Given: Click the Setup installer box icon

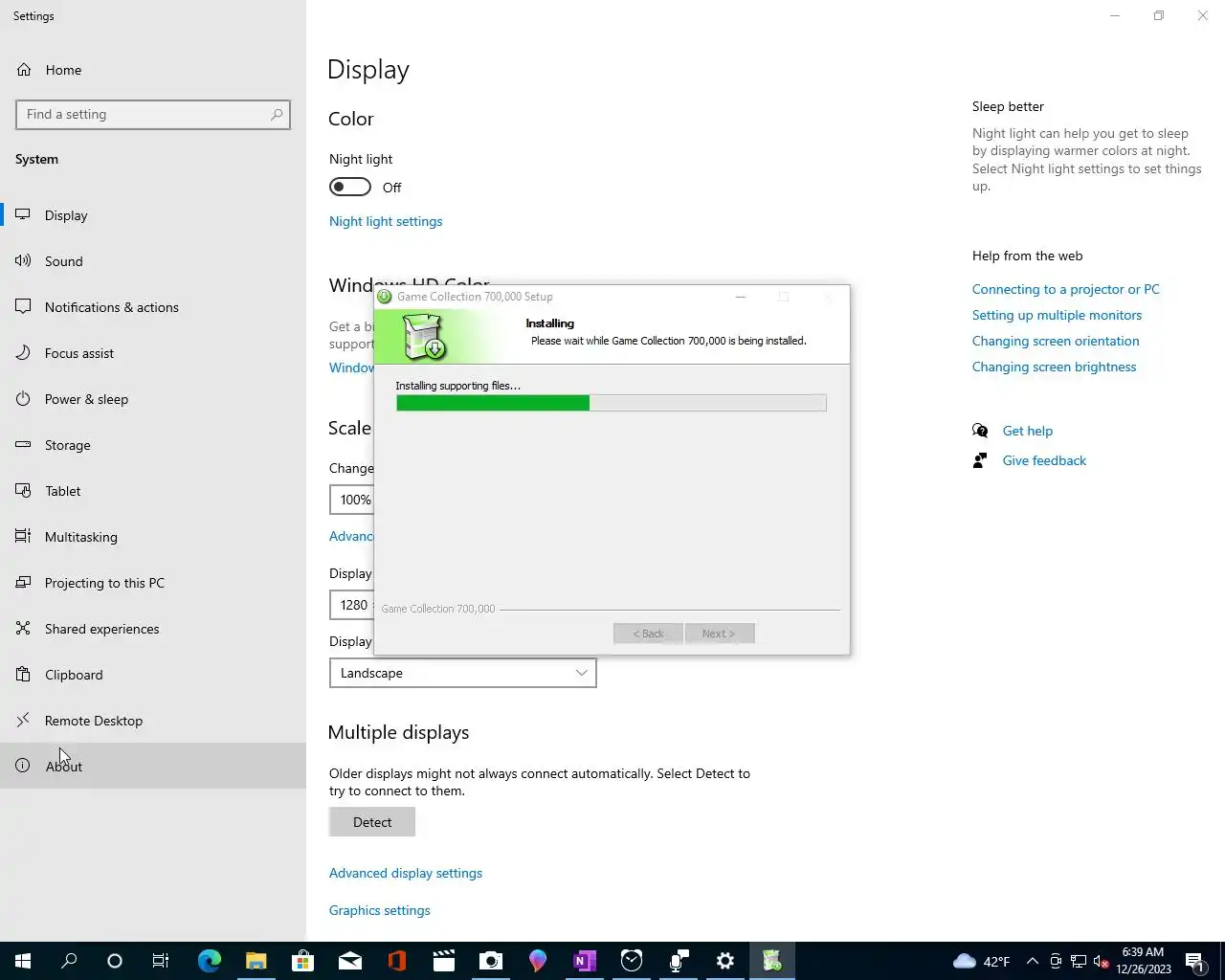Looking at the screenshot, I should 424,336.
